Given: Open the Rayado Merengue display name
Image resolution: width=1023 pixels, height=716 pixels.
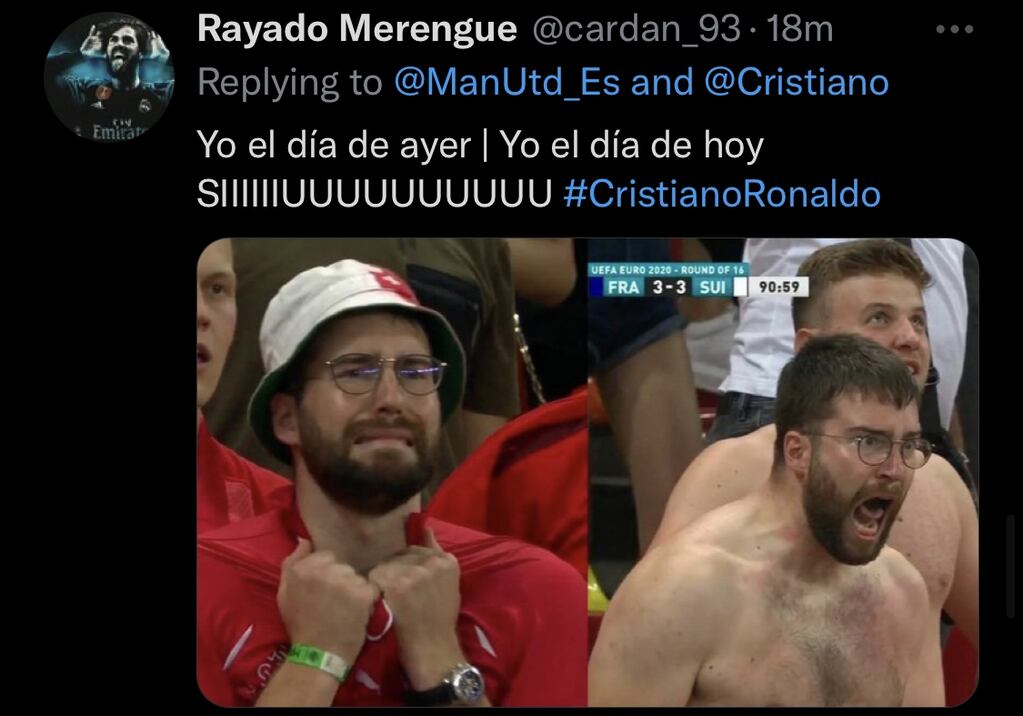Looking at the screenshot, I should tap(357, 29).
